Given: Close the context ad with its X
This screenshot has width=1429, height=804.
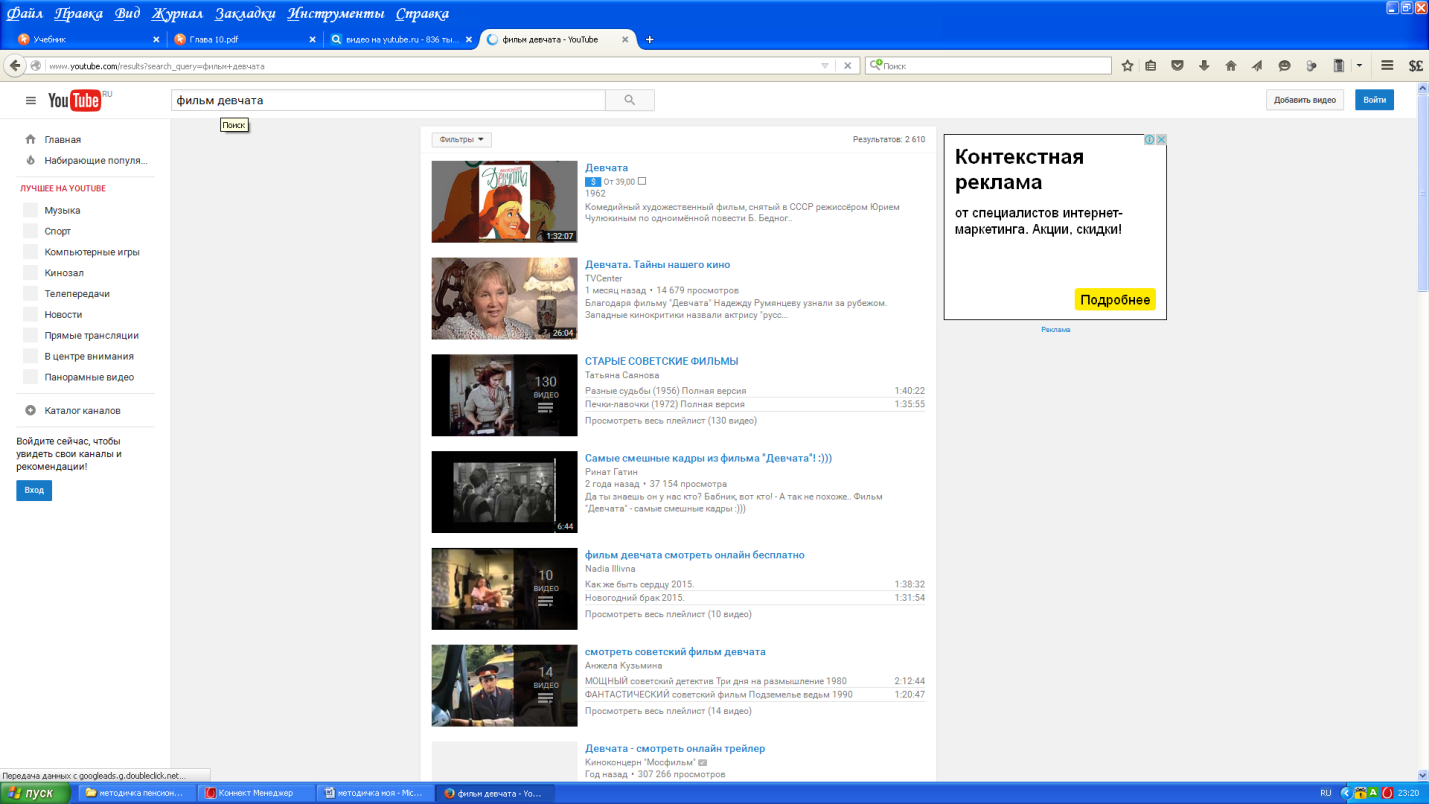Looking at the screenshot, I should tap(1161, 140).
